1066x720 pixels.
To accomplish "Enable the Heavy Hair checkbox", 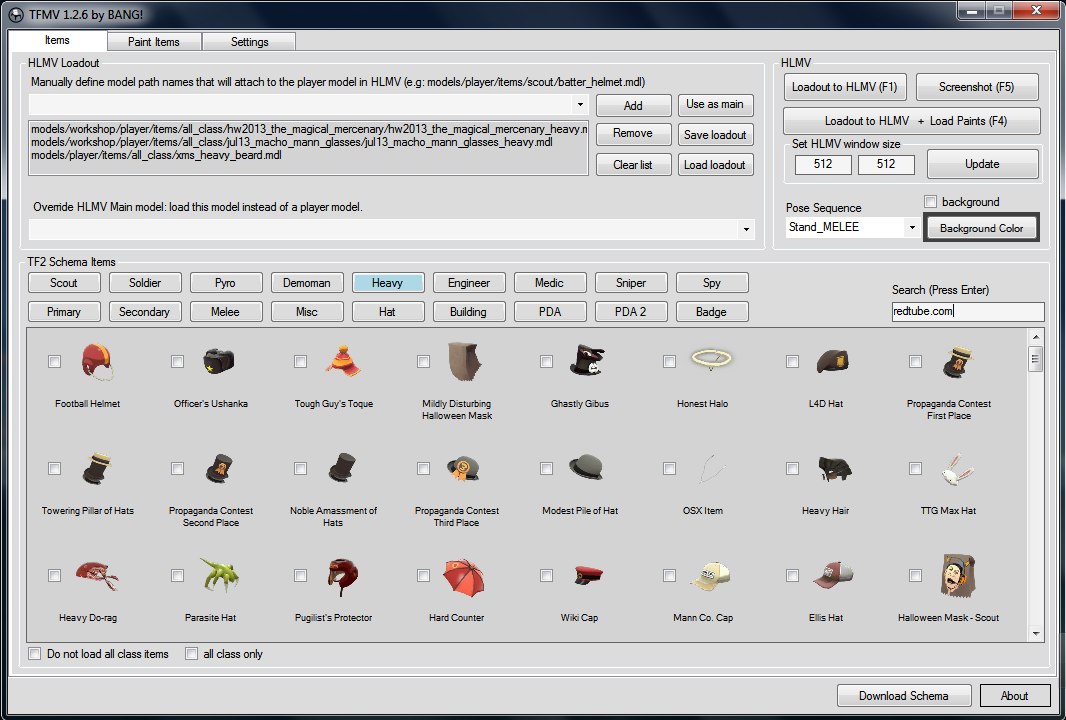I will click(792, 468).
